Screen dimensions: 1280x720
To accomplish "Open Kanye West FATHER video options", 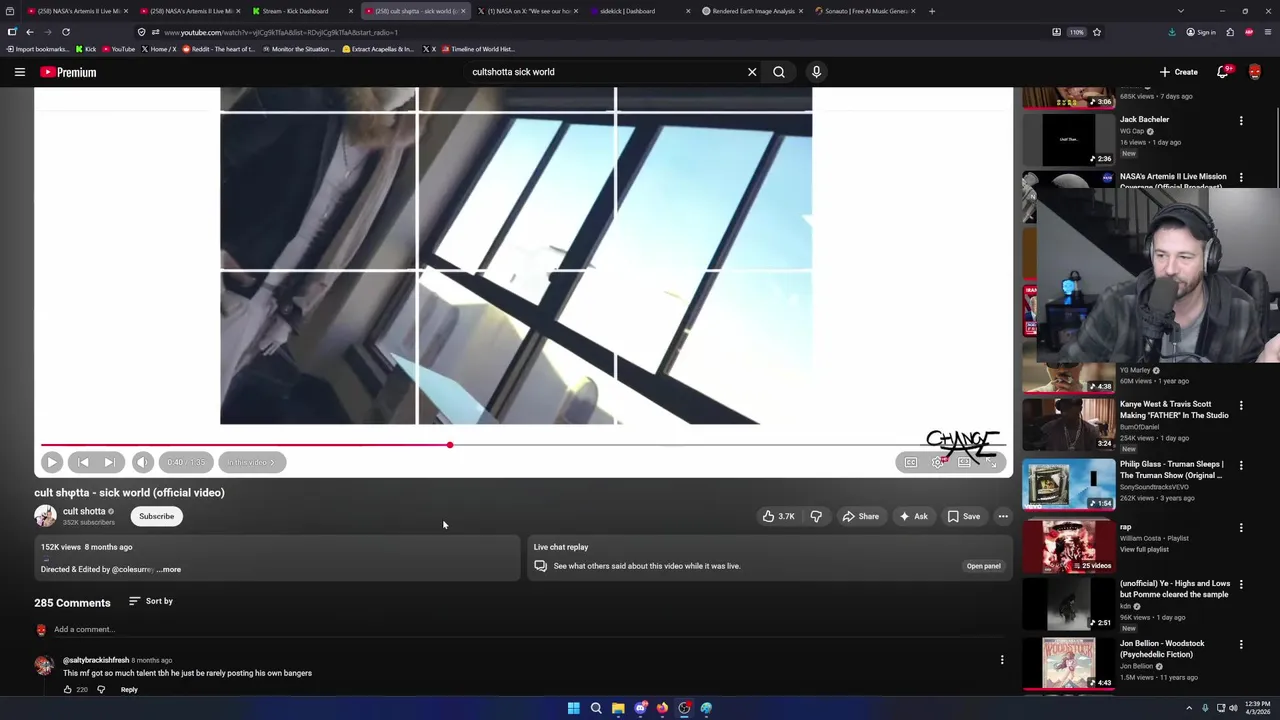I will pyautogui.click(x=1241, y=406).
